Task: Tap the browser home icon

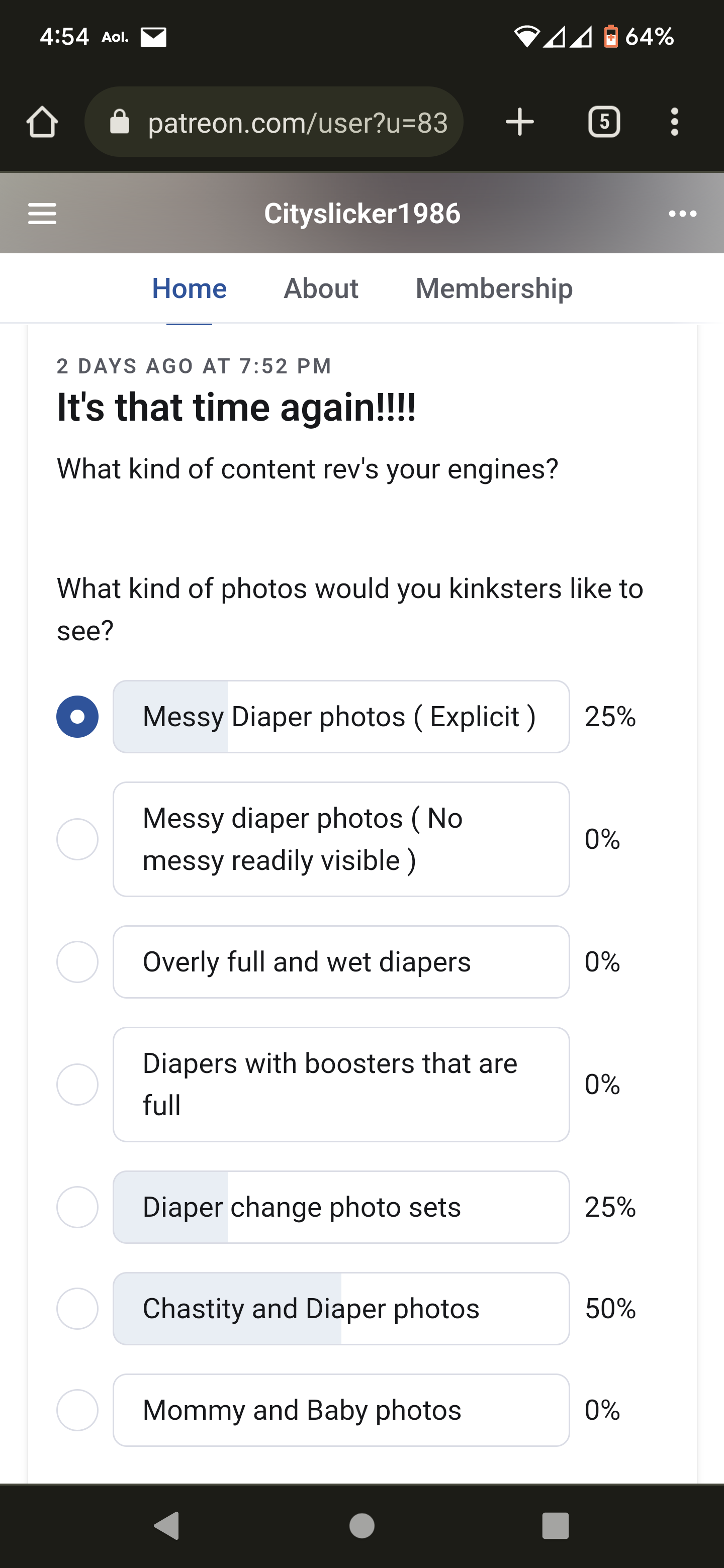Action: (x=42, y=122)
